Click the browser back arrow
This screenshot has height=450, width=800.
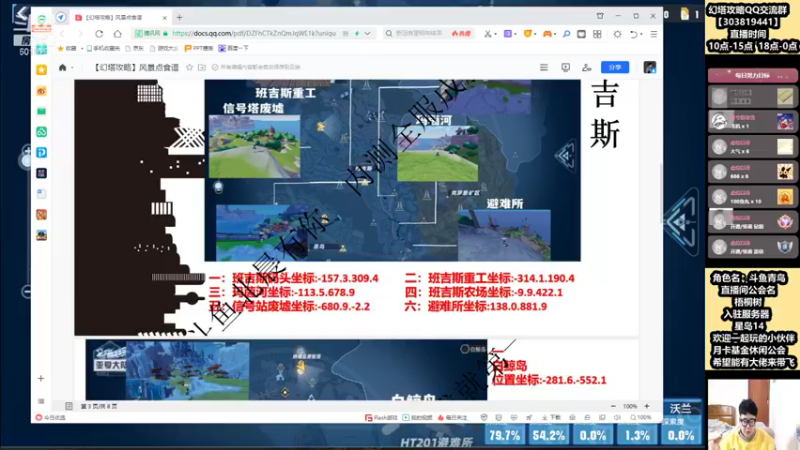click(62, 34)
